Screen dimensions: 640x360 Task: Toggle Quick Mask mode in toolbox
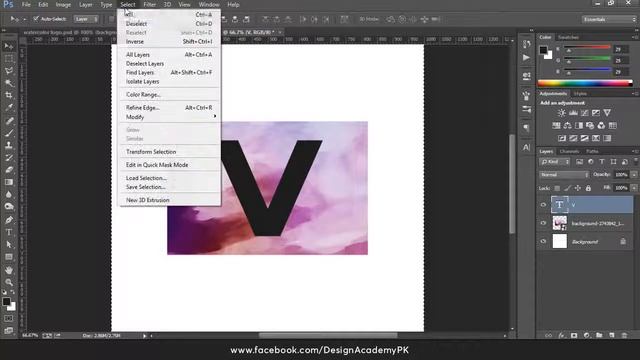tap(9, 318)
